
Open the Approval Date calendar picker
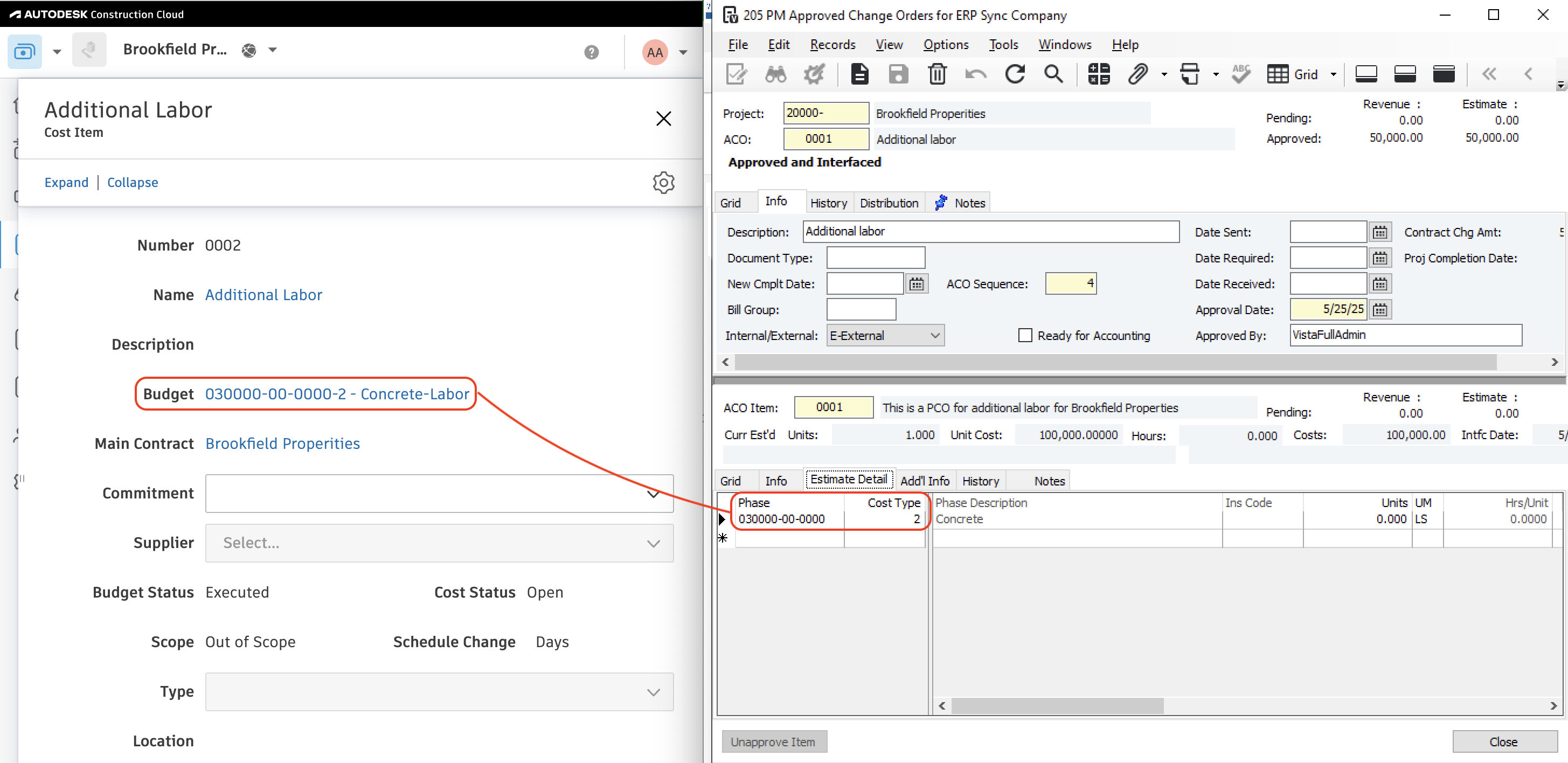coord(1380,310)
